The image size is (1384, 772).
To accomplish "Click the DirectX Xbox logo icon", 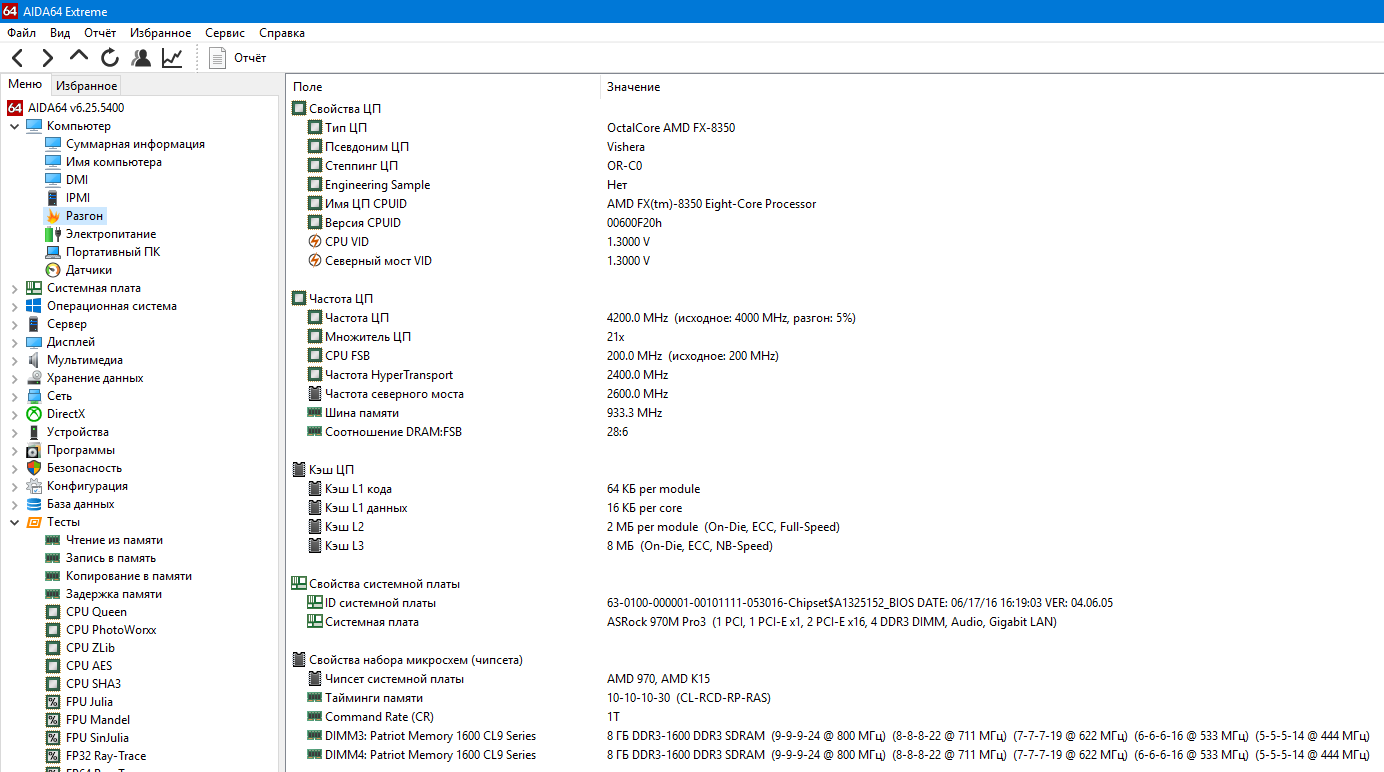I will [34, 414].
